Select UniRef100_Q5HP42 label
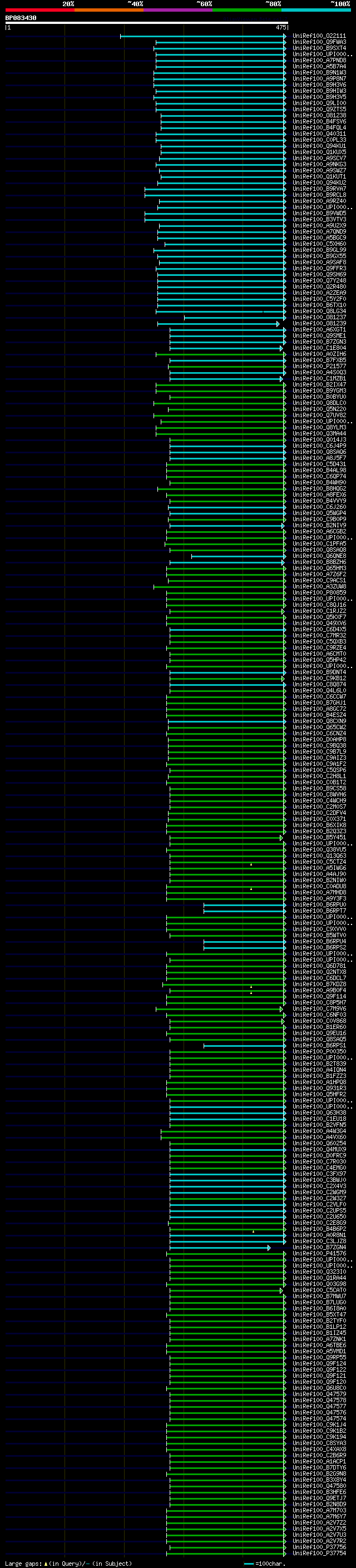Viewport: 356px width, 1568px height. pos(319,660)
